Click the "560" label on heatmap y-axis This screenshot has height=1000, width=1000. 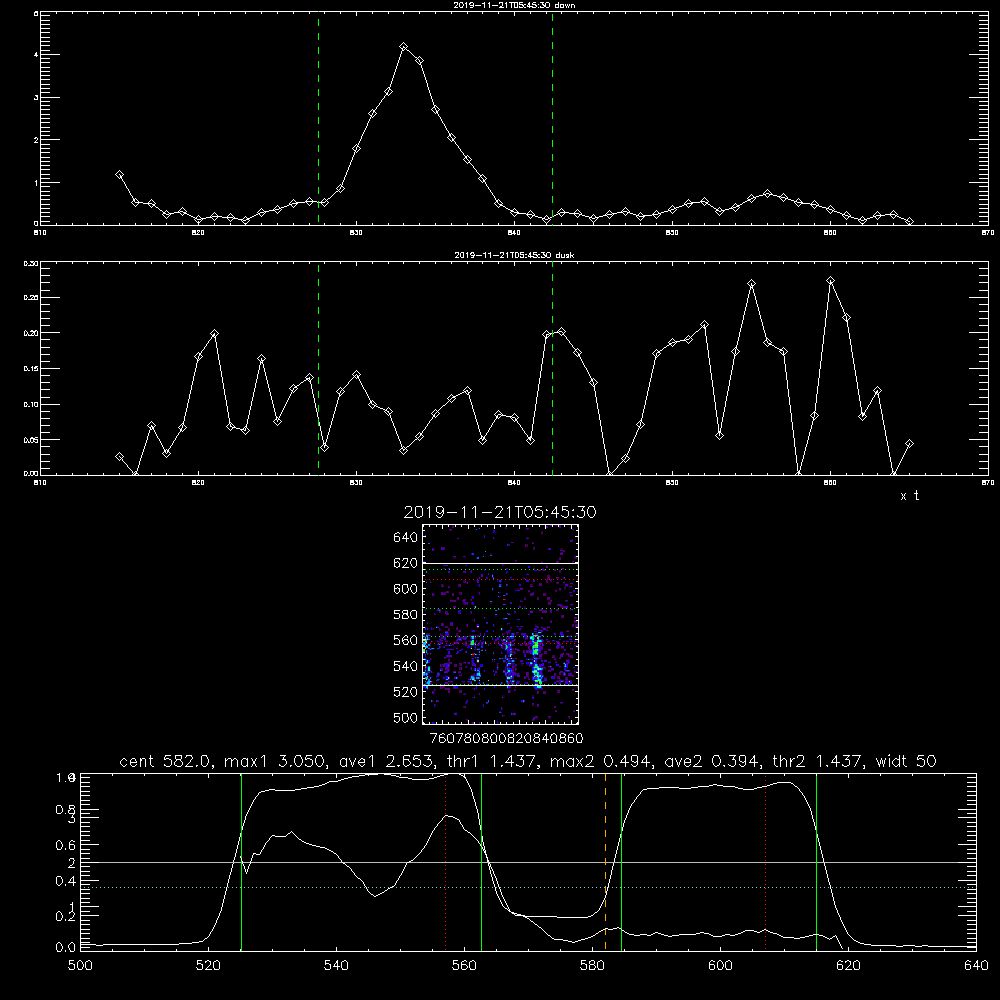click(406, 640)
